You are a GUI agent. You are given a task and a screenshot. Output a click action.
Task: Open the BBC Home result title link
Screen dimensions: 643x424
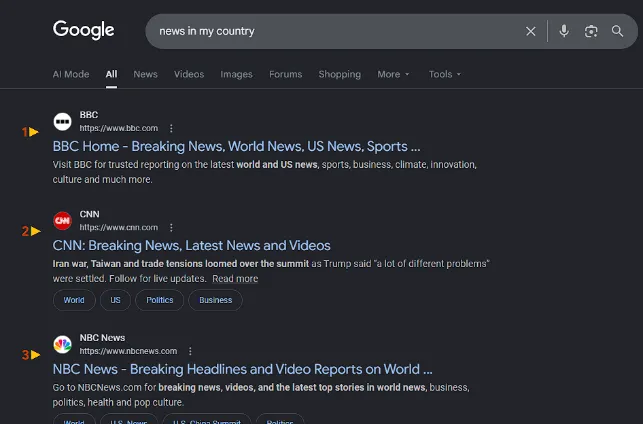click(x=237, y=146)
